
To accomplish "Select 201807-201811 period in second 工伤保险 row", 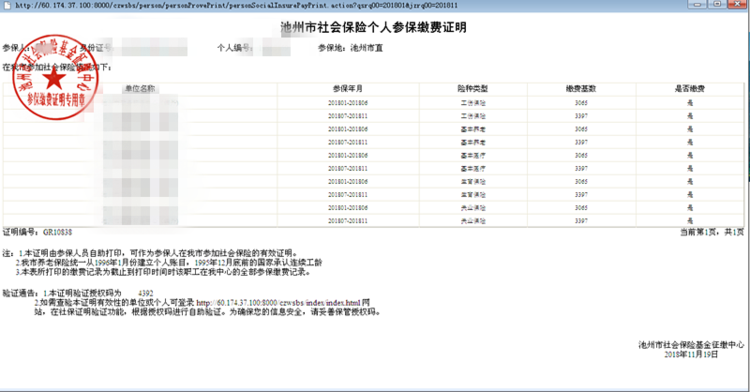I will pos(348,116).
